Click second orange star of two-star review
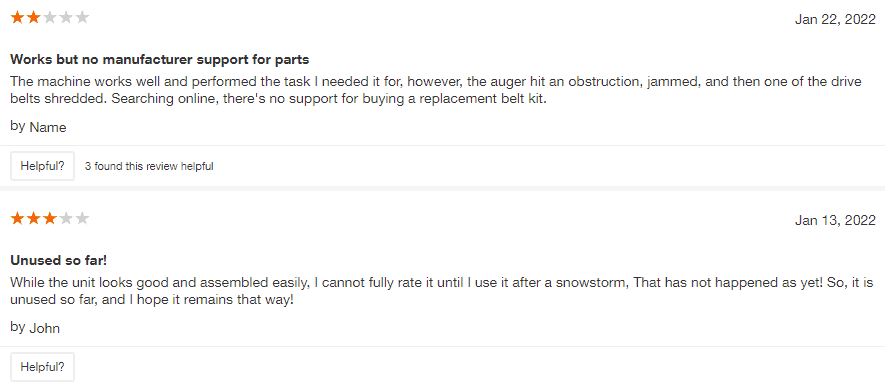Image resolution: width=885 pixels, height=387 pixels. click(x=34, y=17)
